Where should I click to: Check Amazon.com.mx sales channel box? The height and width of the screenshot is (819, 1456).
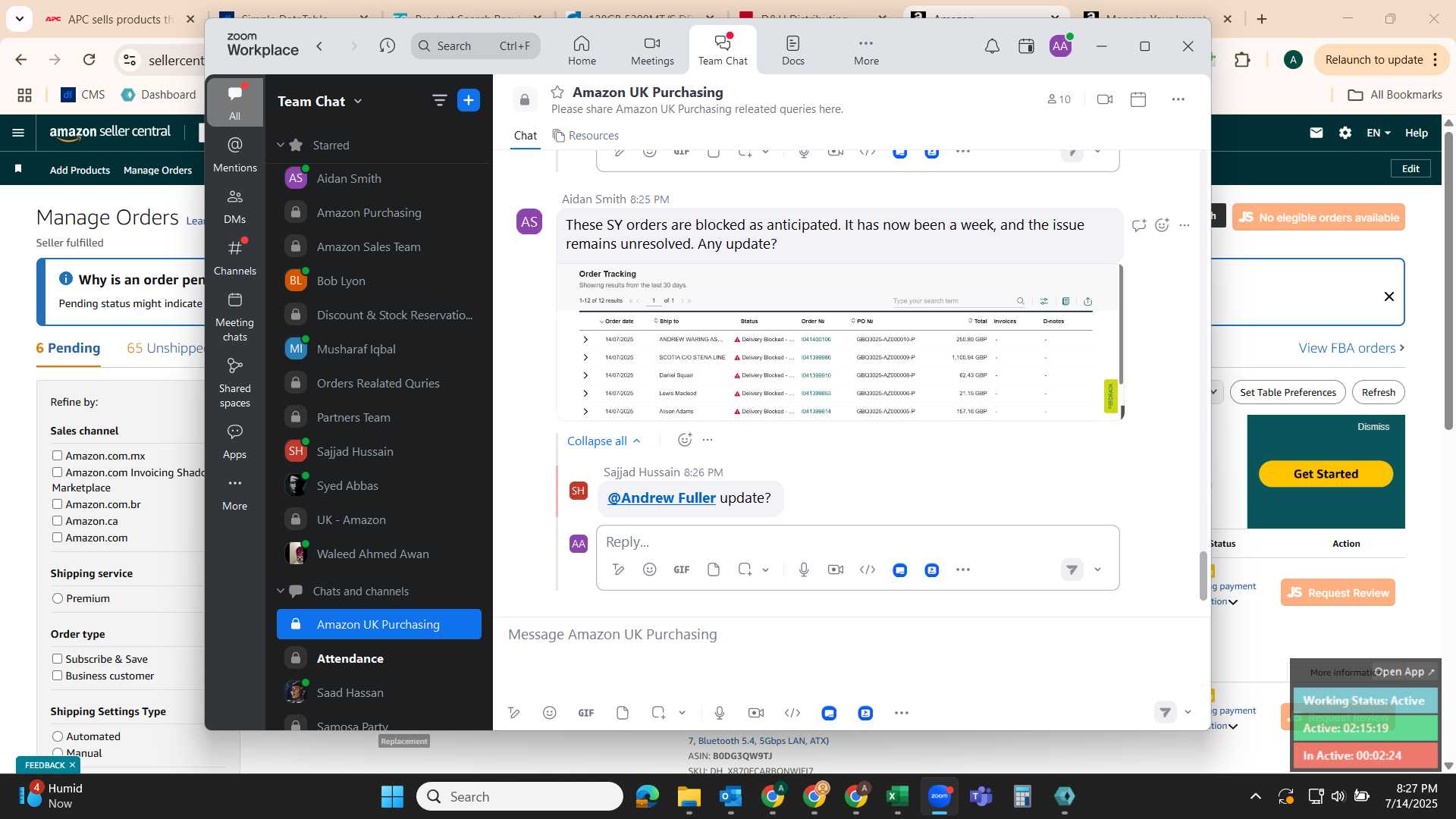(57, 456)
